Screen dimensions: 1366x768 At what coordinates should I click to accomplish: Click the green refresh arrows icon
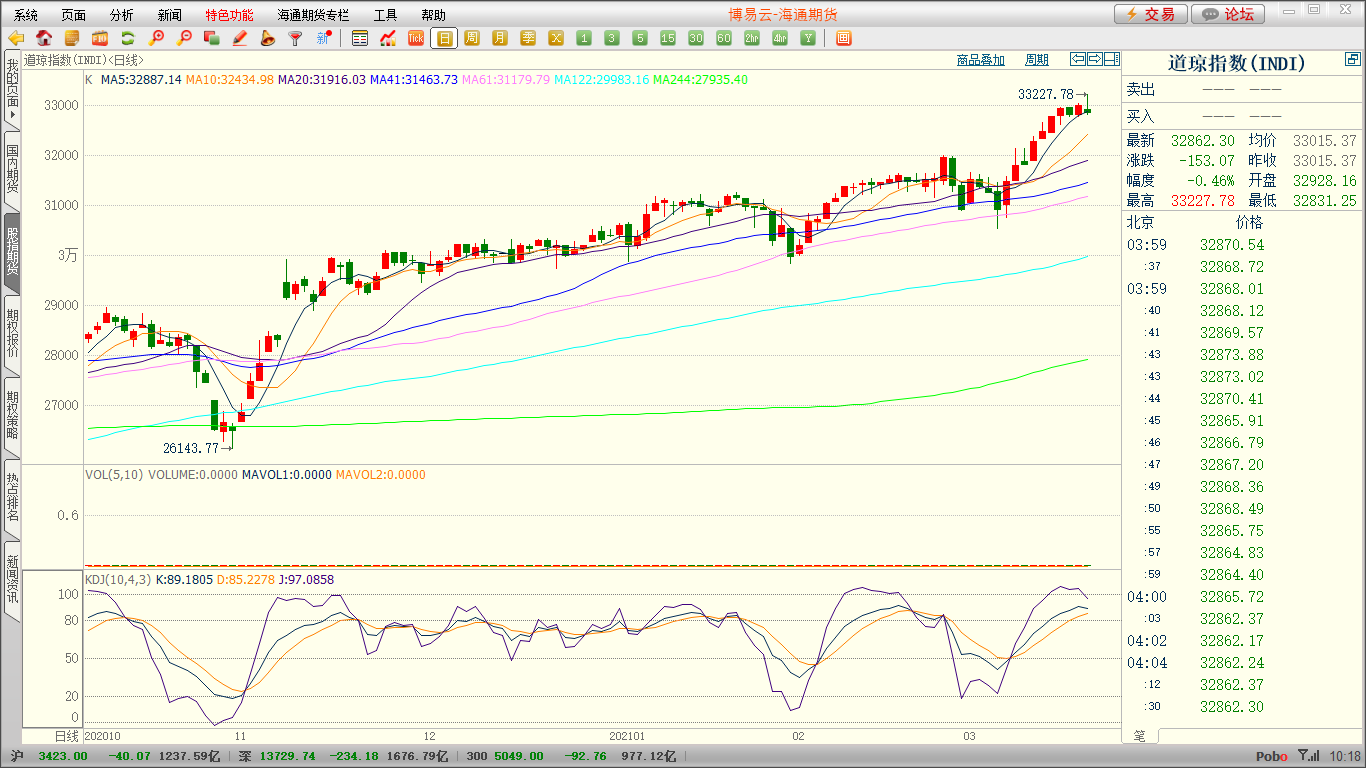click(128, 38)
